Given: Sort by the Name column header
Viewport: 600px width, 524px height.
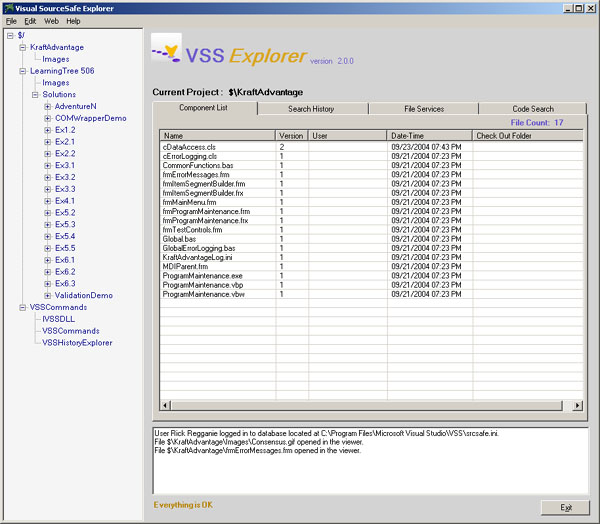Looking at the screenshot, I should click(217, 136).
